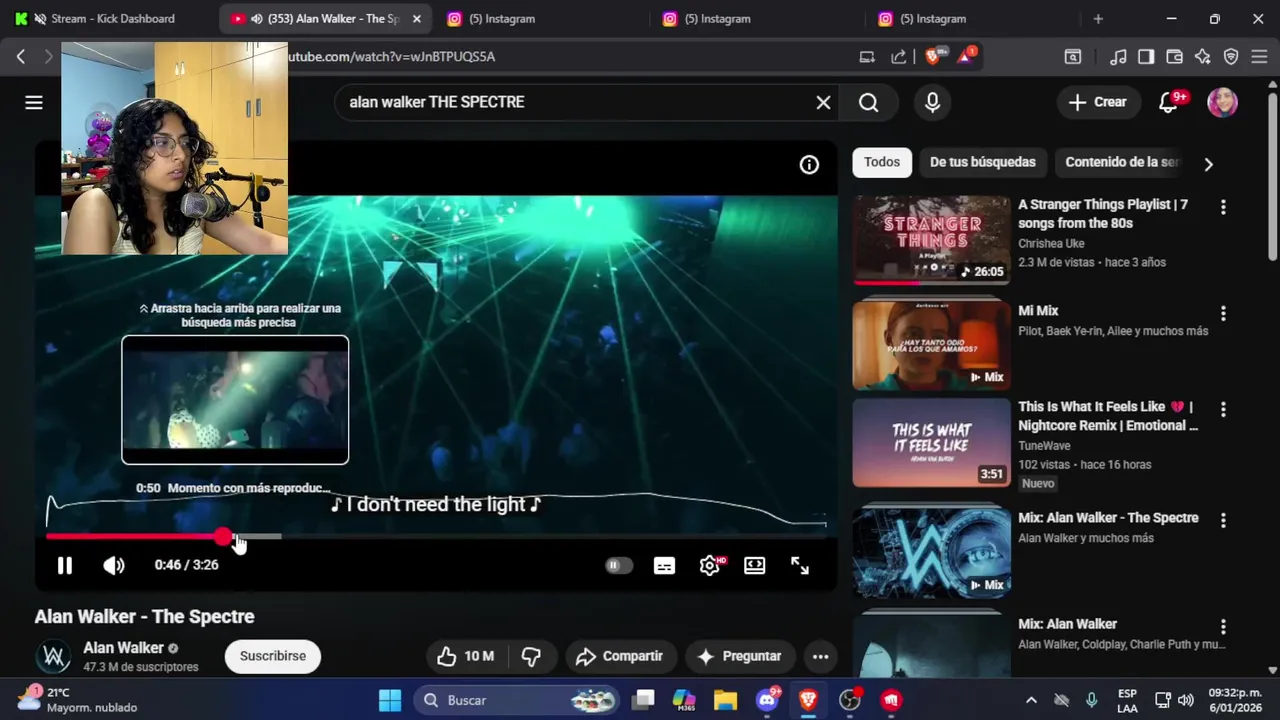
Task: Click the Preguntar ask button
Action: pos(739,656)
